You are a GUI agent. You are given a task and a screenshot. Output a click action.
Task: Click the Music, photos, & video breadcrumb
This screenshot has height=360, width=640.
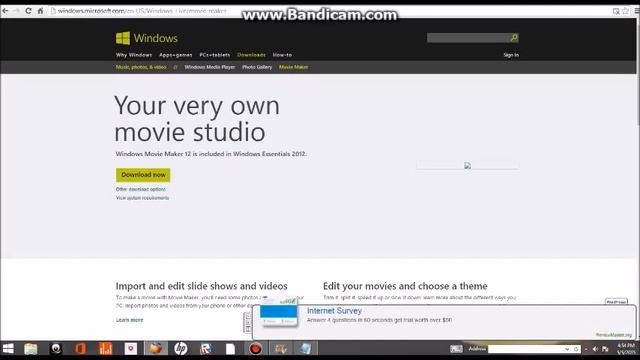[141, 67]
